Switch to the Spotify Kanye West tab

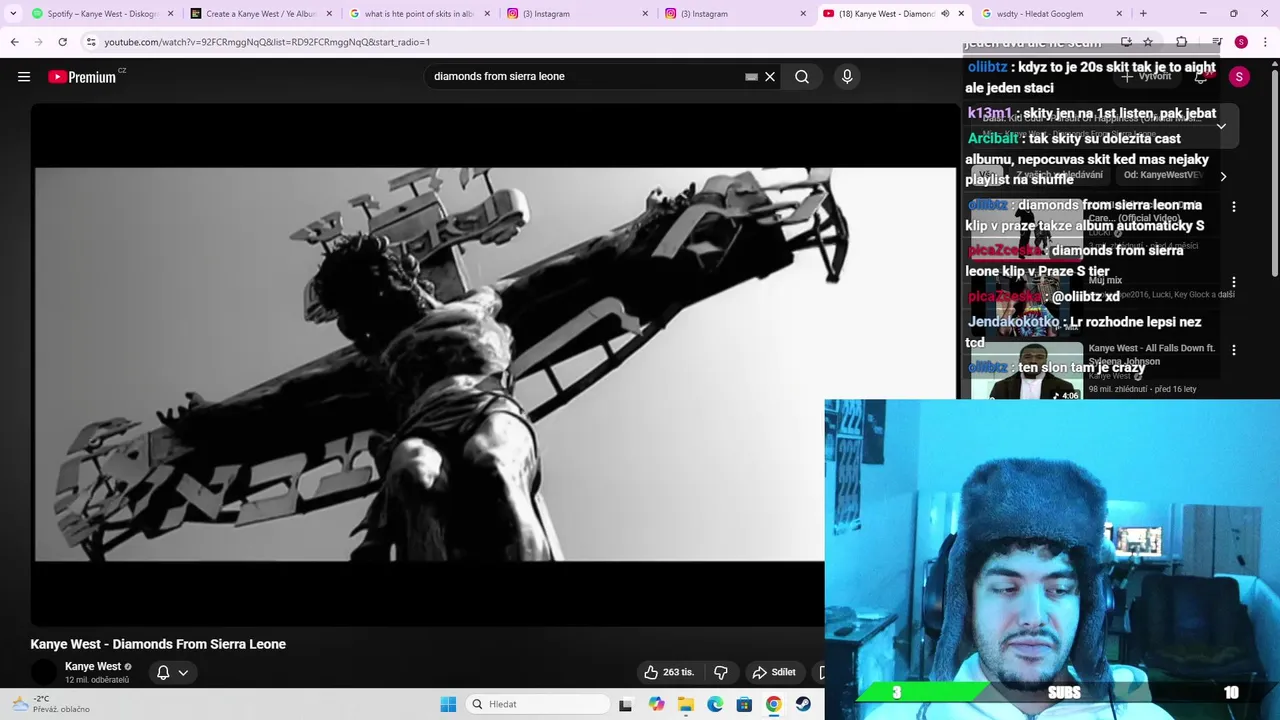coord(100,14)
